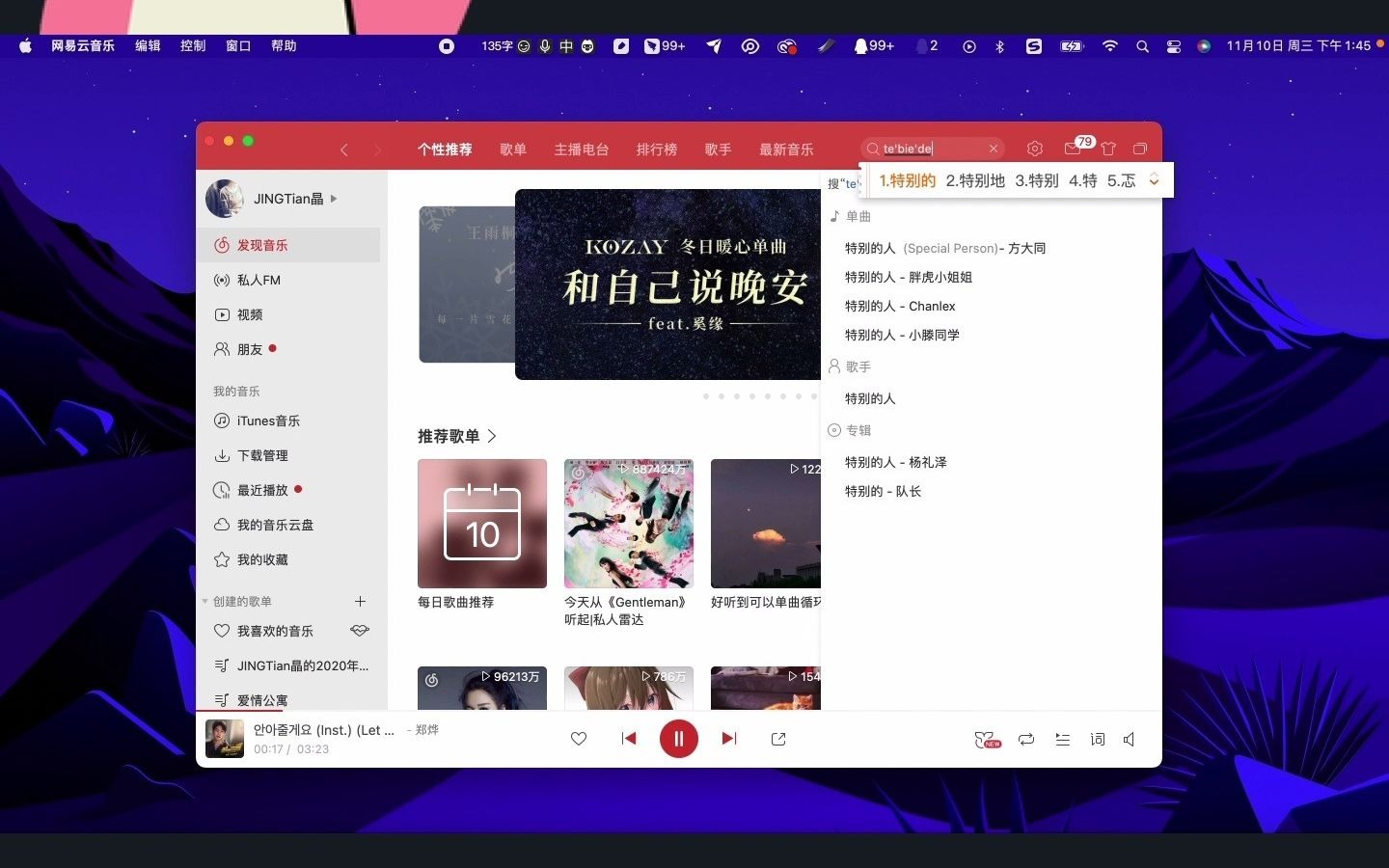Like the current song with heart
Screen dimensions: 1389x868
click(x=579, y=739)
